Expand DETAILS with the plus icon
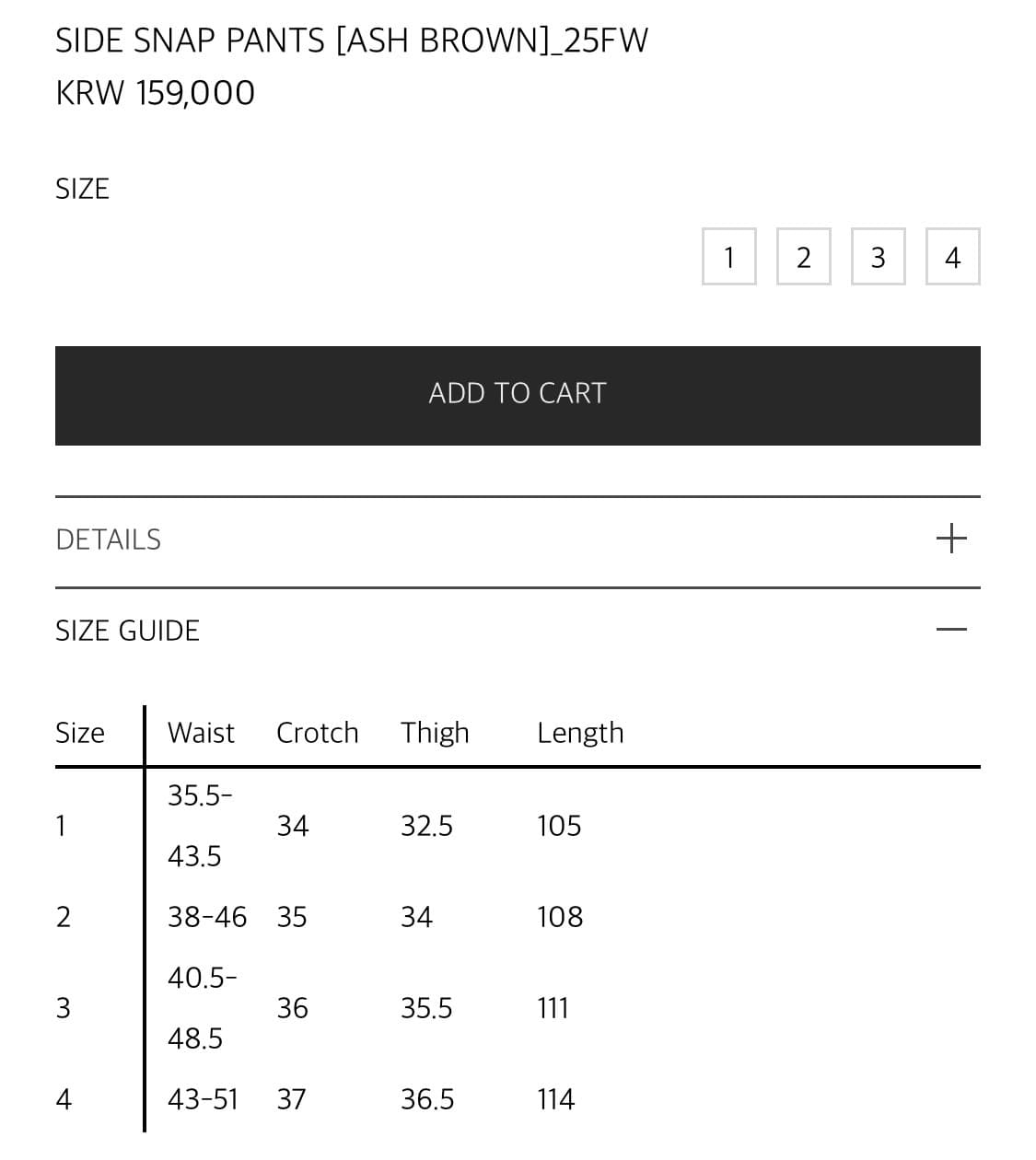The height and width of the screenshot is (1160, 1036). [x=951, y=539]
